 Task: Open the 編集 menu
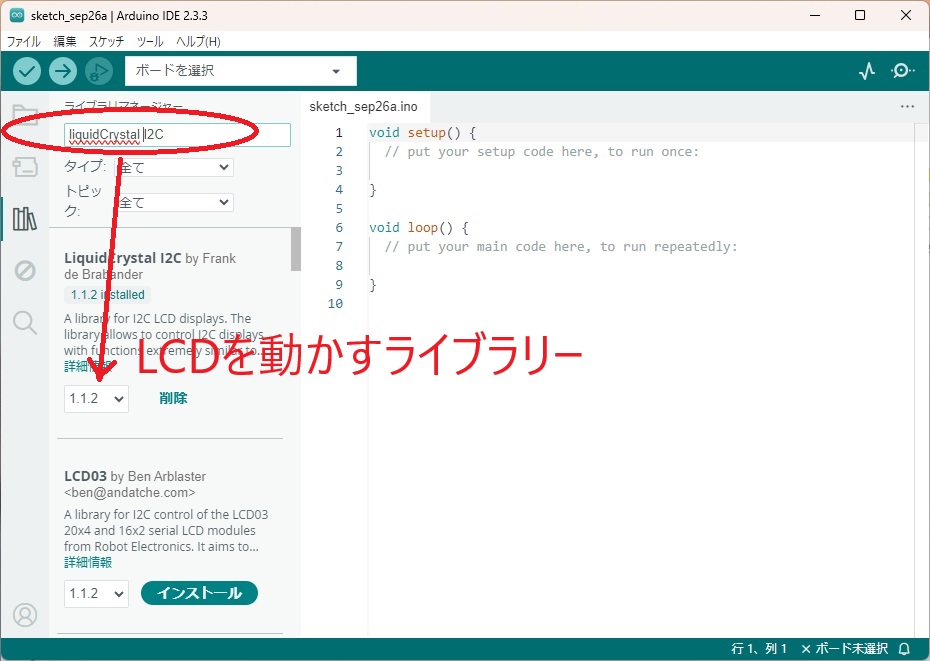(65, 42)
